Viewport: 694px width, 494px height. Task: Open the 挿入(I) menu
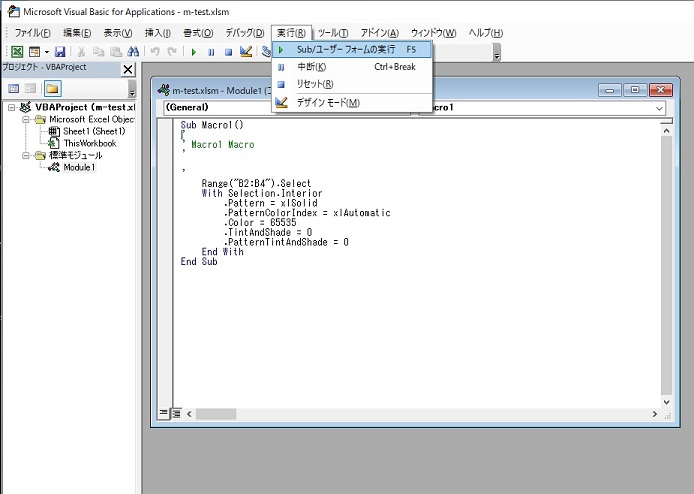(158, 33)
